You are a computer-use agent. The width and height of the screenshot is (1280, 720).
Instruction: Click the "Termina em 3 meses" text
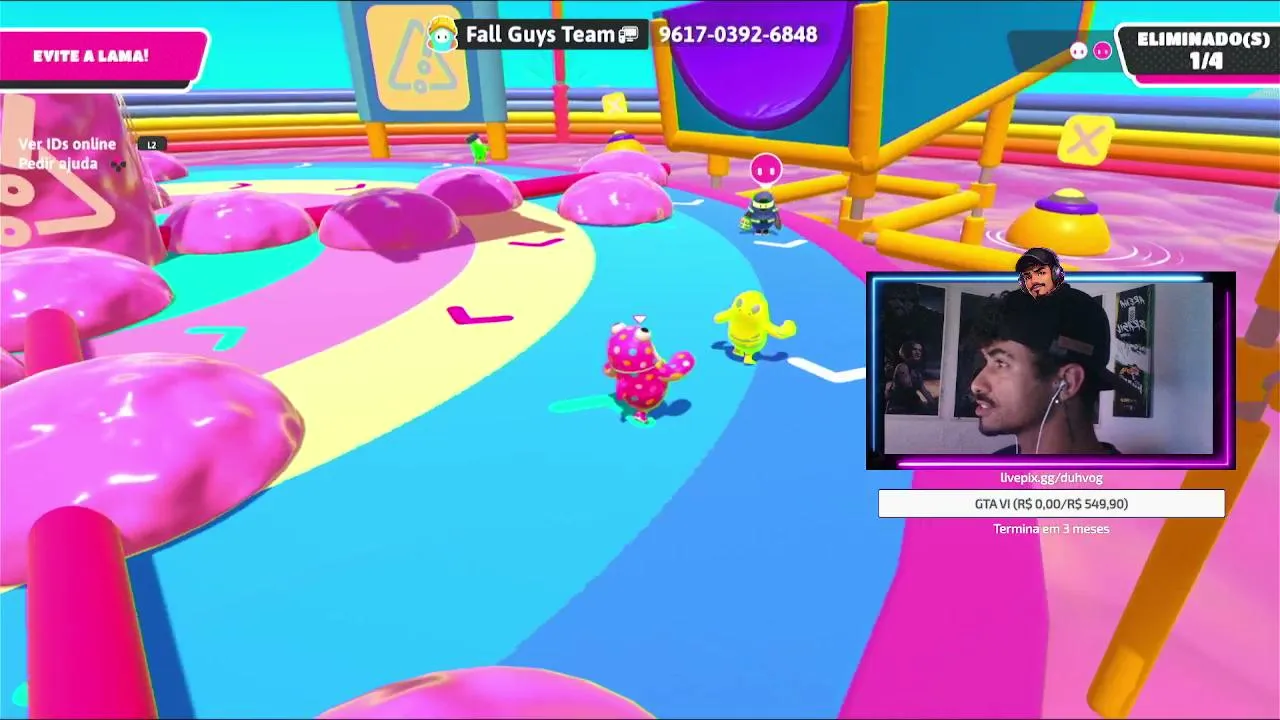tap(1051, 529)
